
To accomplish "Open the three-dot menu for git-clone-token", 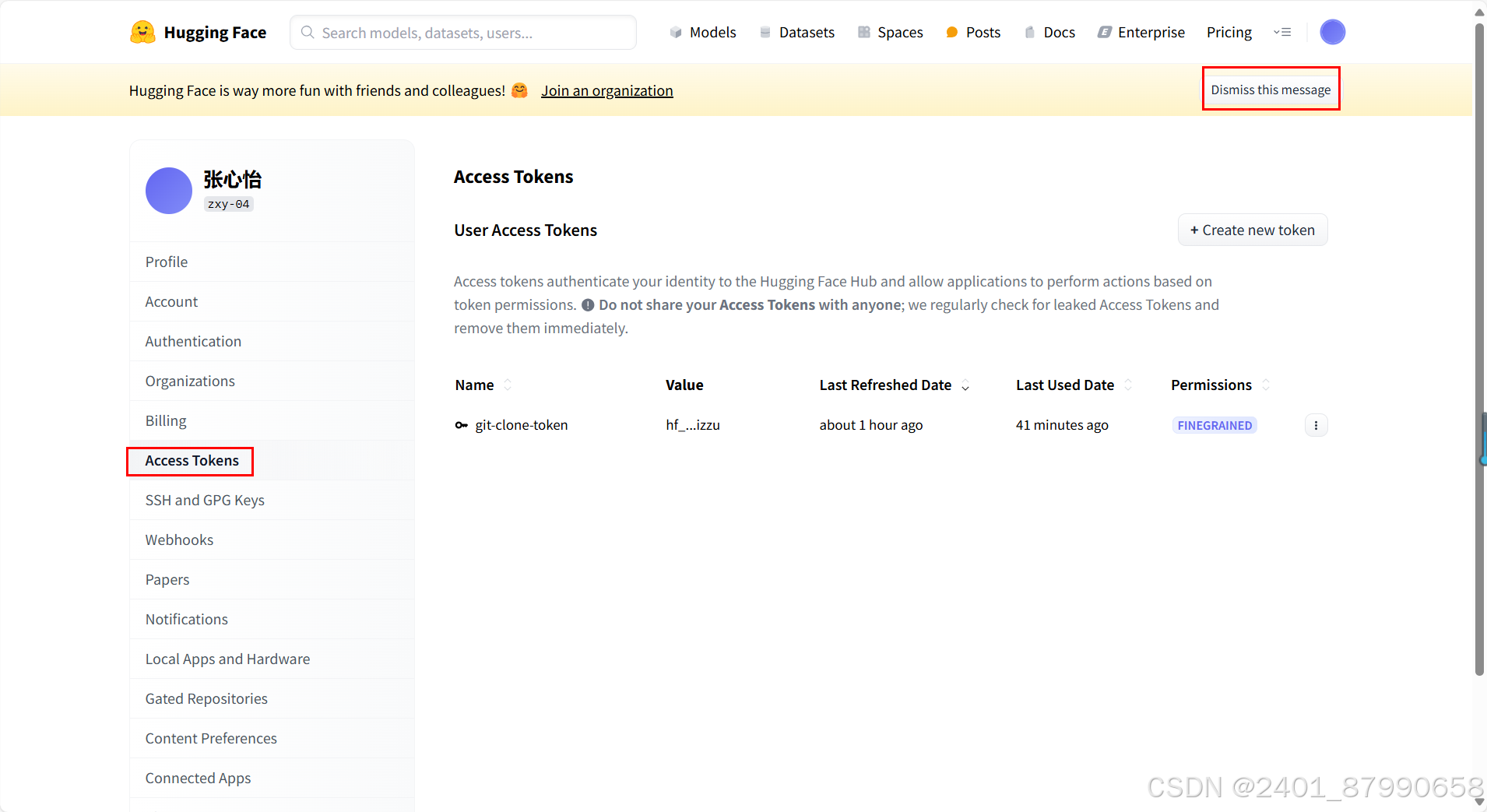I will tap(1316, 425).
